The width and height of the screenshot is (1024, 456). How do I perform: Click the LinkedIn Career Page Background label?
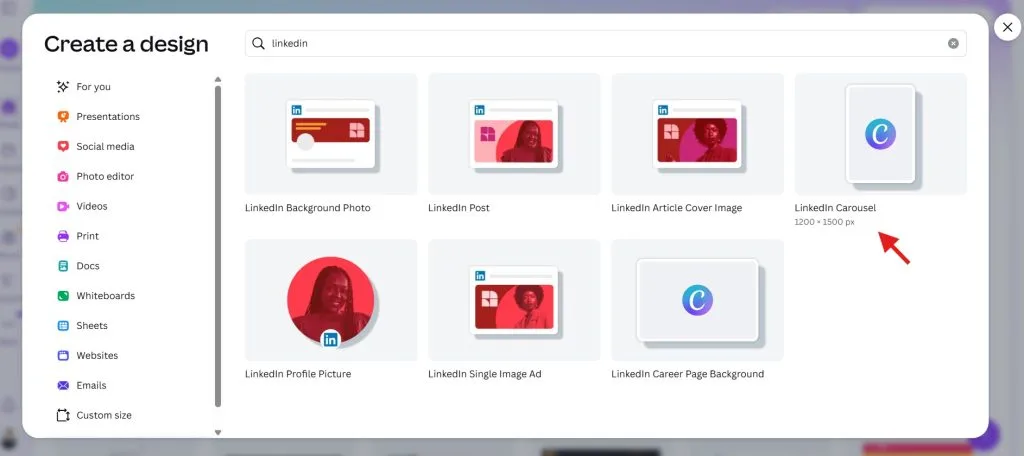click(688, 374)
